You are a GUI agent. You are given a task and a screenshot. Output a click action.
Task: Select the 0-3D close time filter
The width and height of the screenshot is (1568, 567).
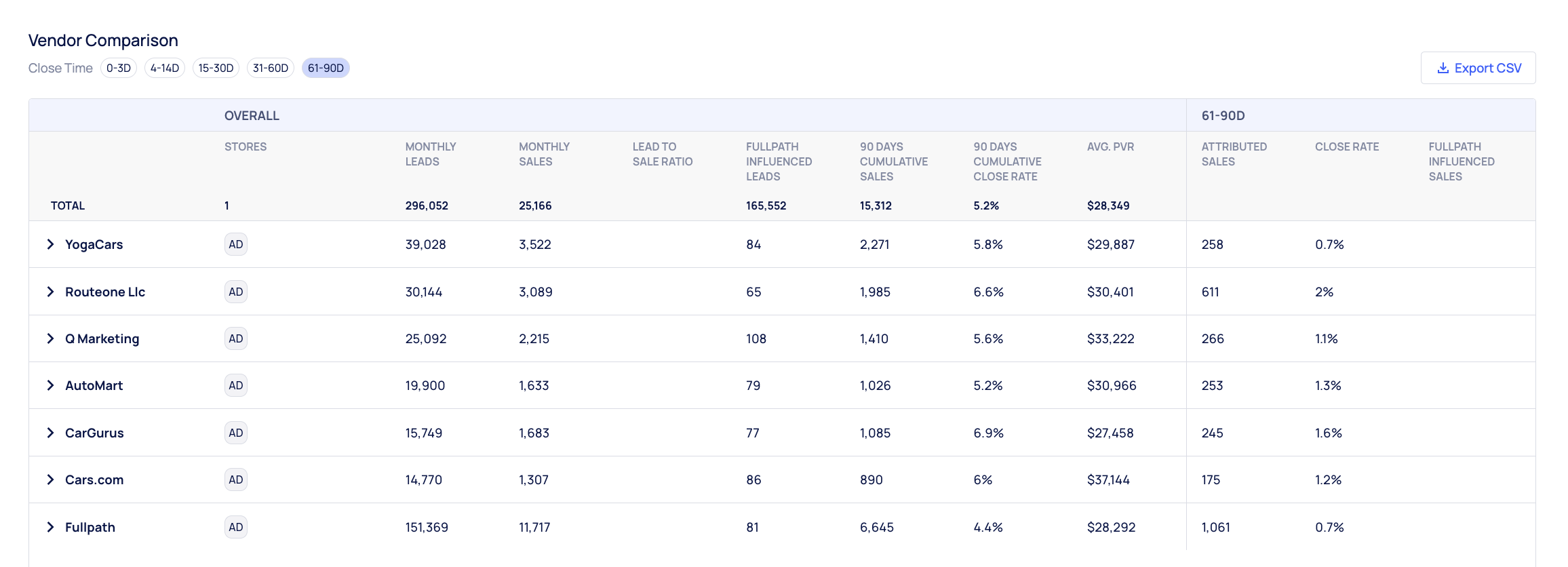tap(119, 68)
